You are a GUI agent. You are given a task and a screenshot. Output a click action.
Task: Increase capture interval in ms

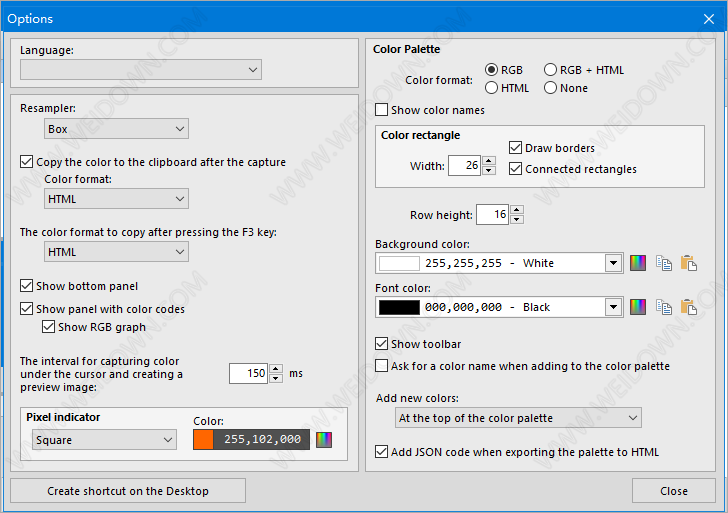[x=276, y=369]
